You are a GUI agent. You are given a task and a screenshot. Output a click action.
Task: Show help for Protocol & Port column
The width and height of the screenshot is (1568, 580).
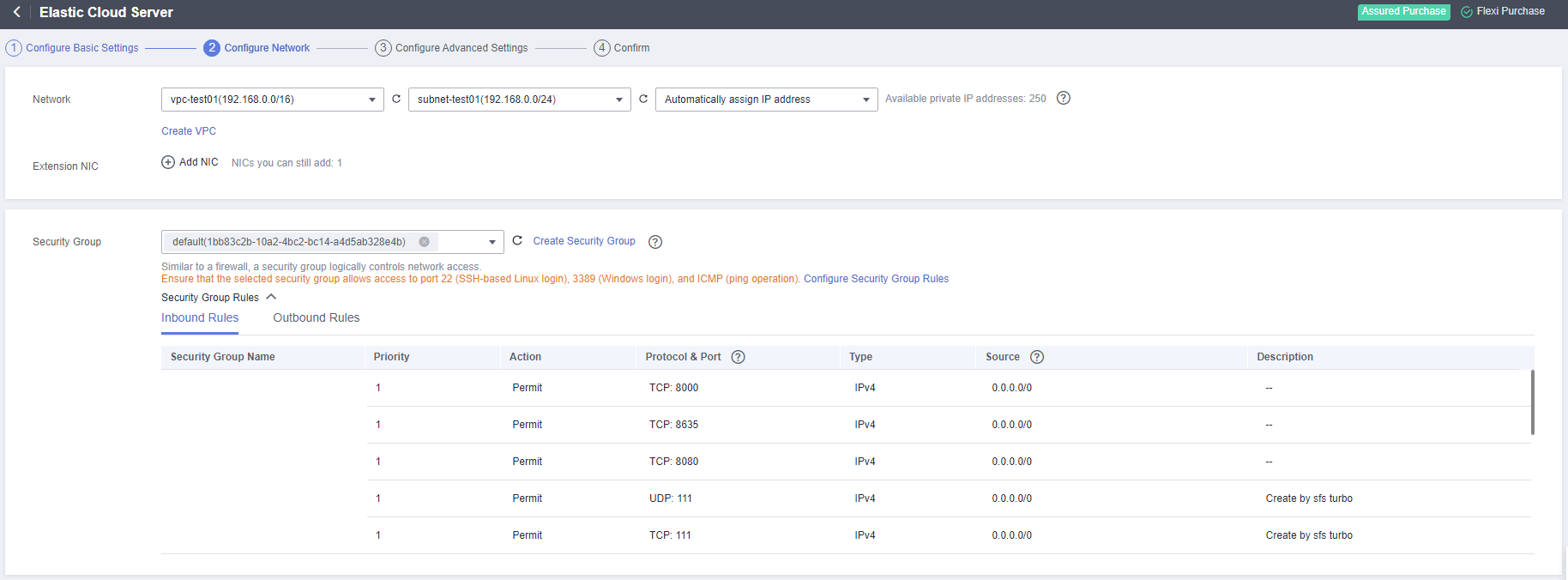click(738, 357)
